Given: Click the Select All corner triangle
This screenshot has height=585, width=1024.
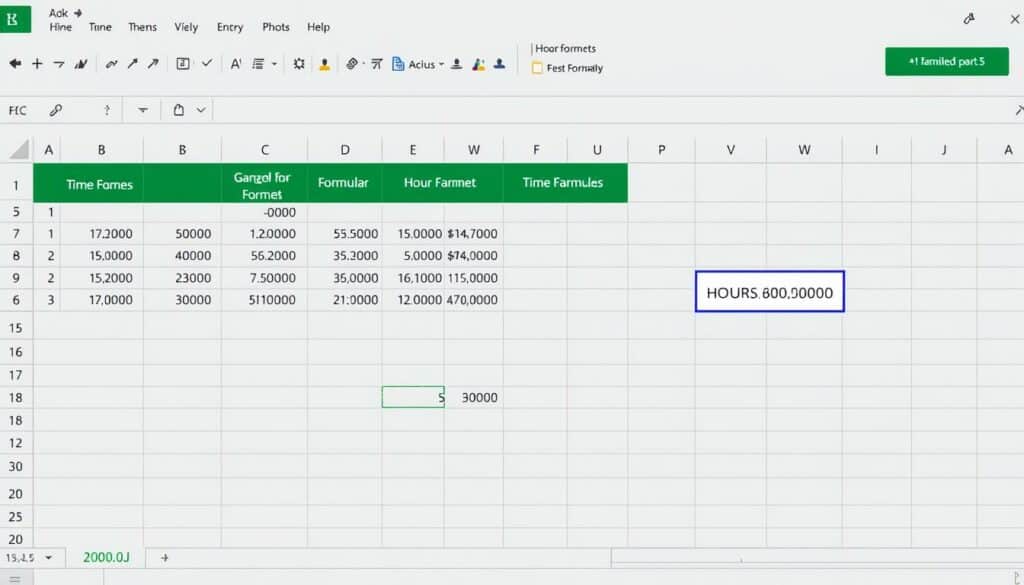Looking at the screenshot, I should 20,150.
